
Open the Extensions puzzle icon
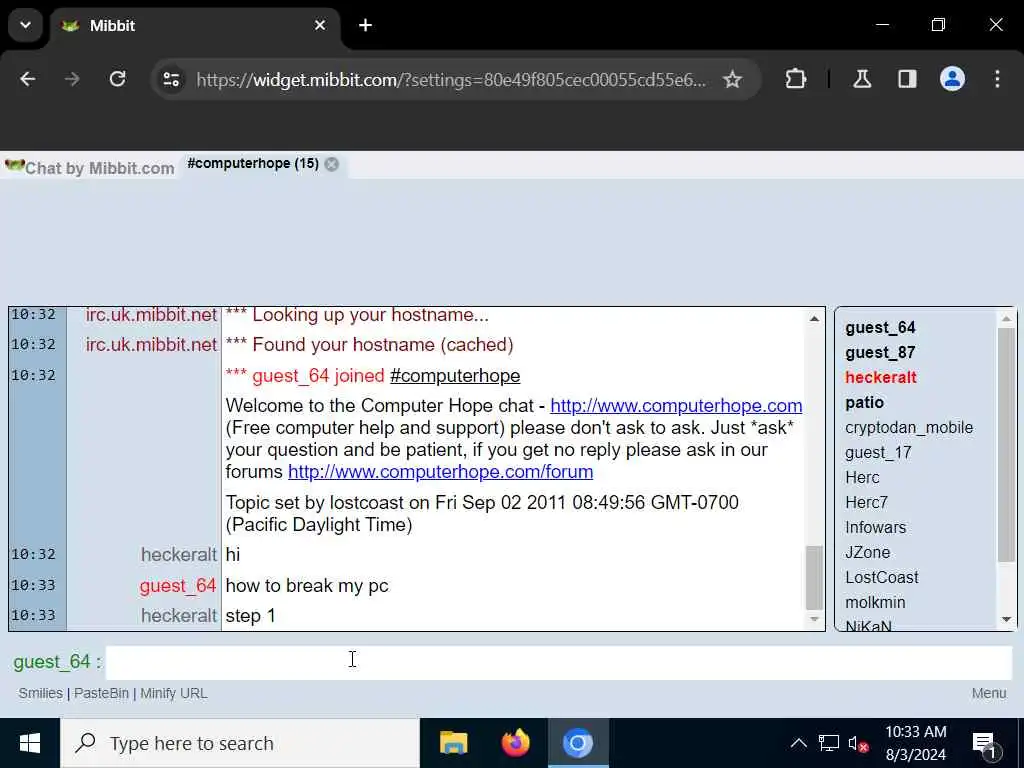tap(795, 79)
